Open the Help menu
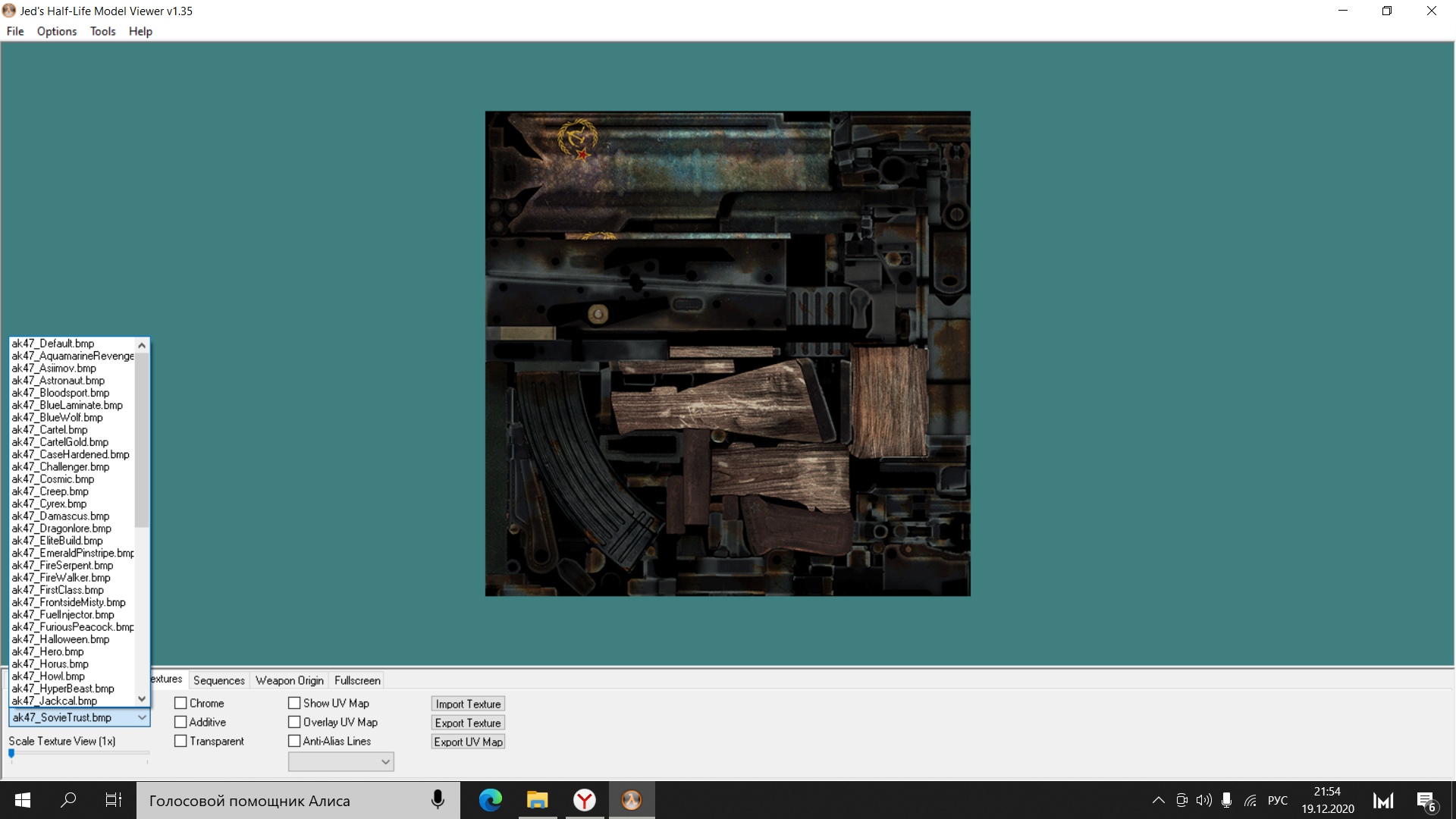This screenshot has height=819, width=1456. (x=140, y=31)
